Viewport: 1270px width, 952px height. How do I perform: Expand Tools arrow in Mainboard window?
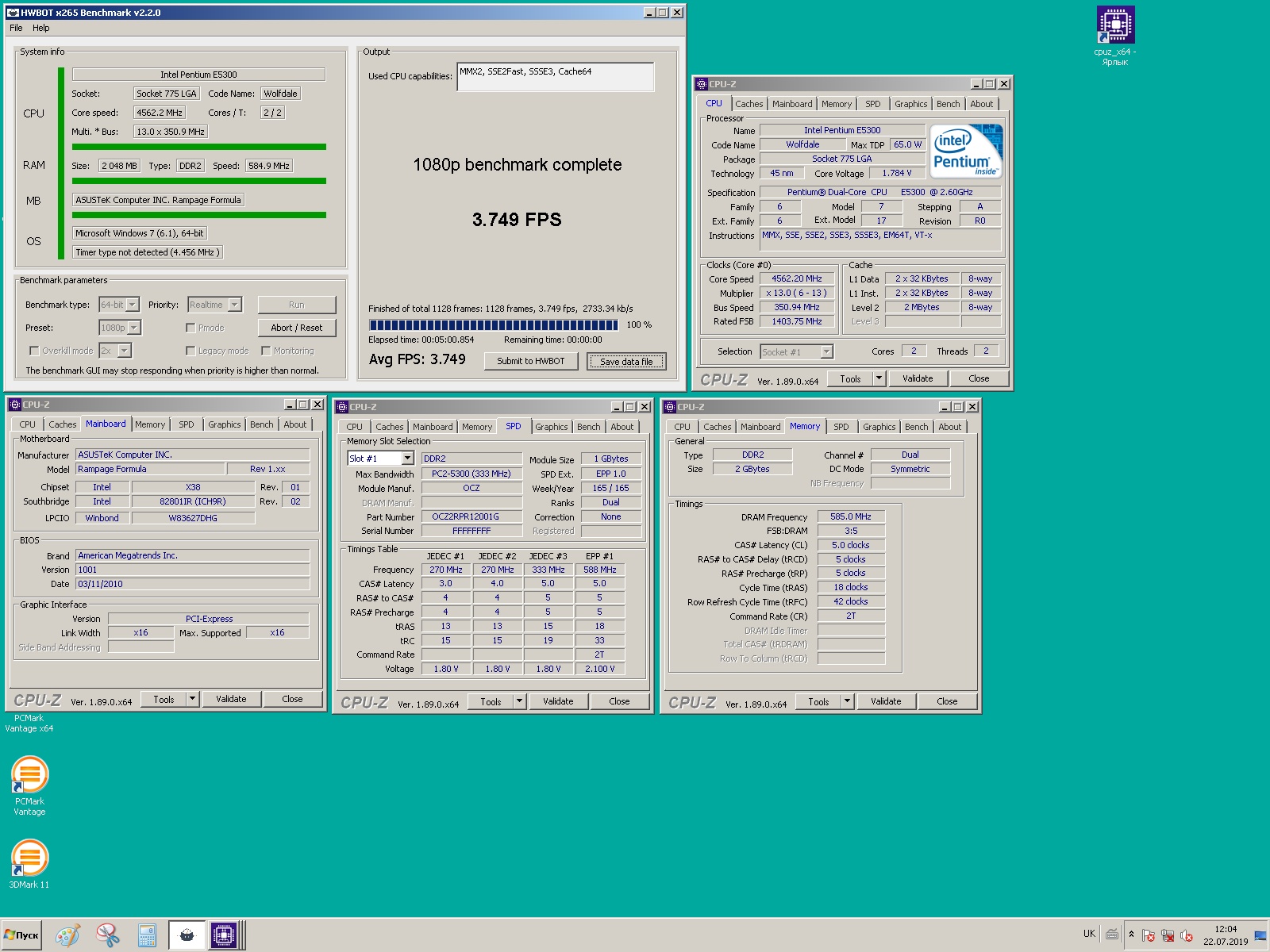pyautogui.click(x=192, y=699)
